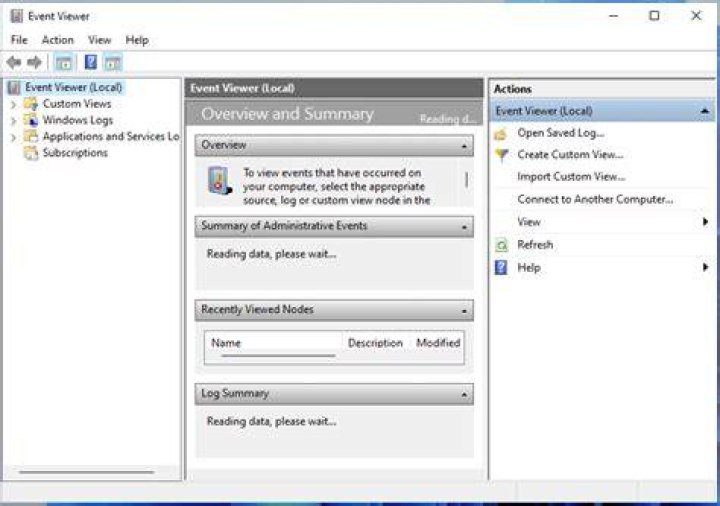The image size is (720, 506).
Task: Minimize the Event Viewer window
Action: (613, 16)
